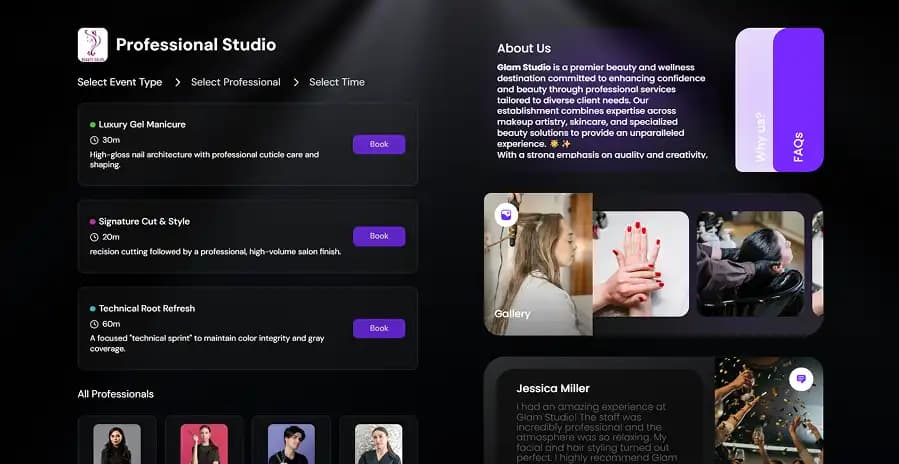Select professional with purple background portrait

click(x=291, y=444)
